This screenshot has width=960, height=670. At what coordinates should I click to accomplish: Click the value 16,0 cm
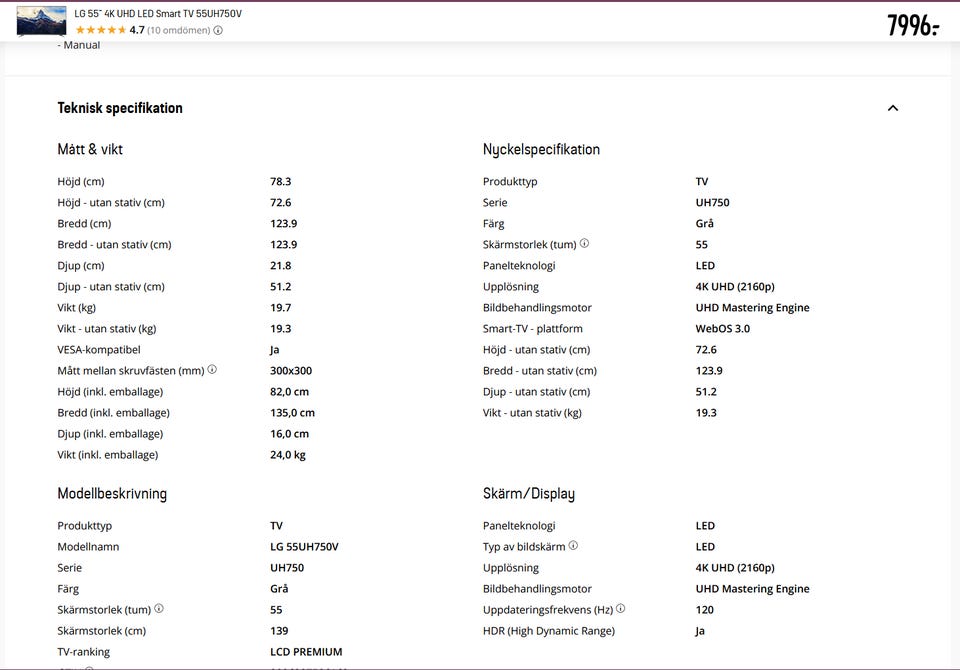coord(290,434)
